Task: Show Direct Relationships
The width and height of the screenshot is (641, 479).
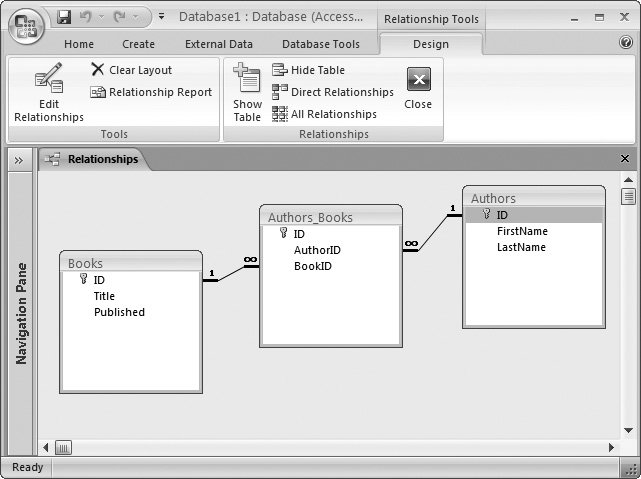Action: [x=332, y=92]
